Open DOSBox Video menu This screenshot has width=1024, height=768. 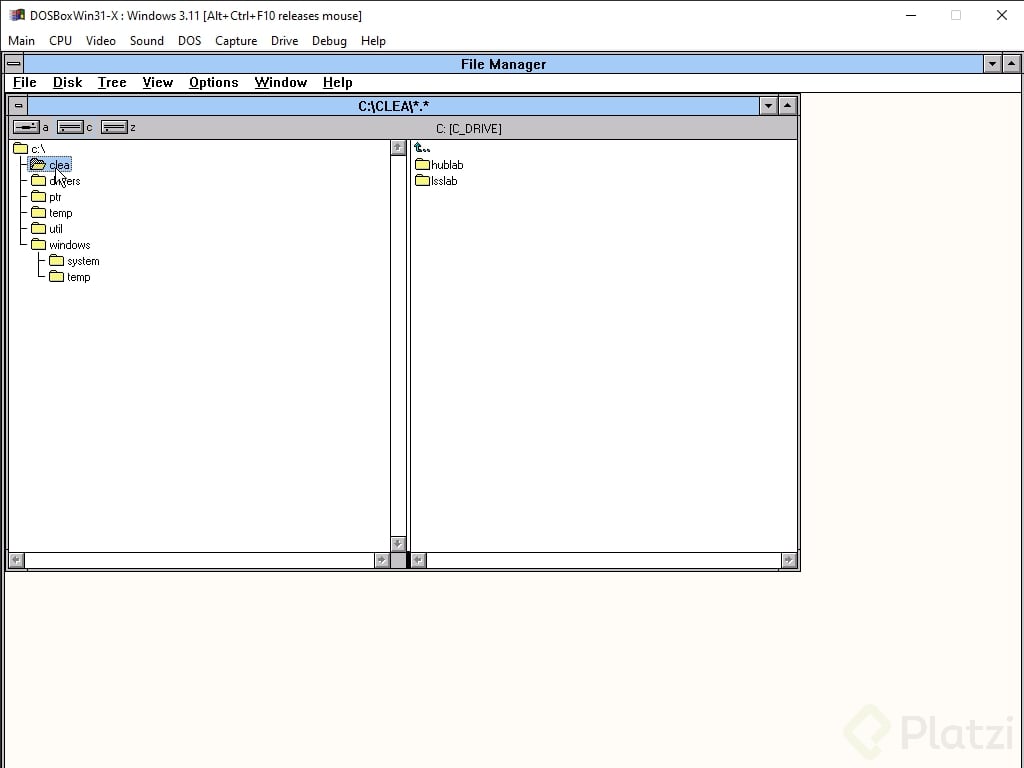pyautogui.click(x=101, y=40)
